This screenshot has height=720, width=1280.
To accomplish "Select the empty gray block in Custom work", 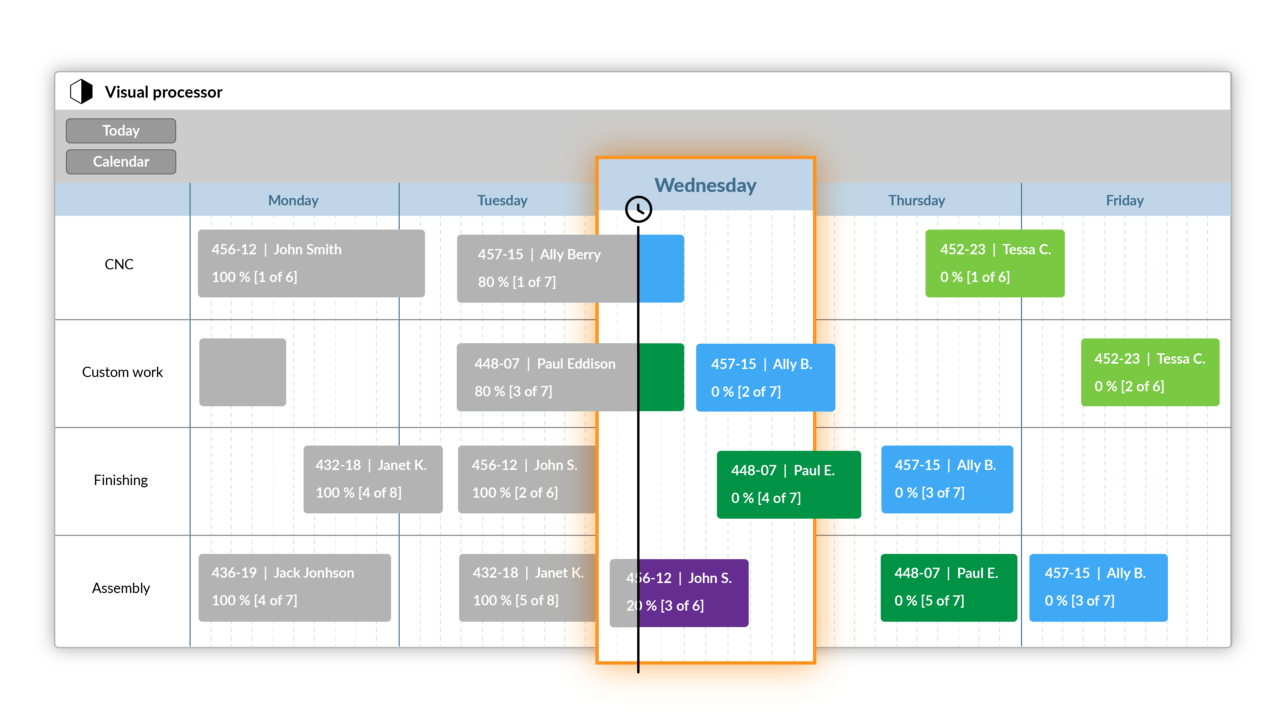I will (242, 372).
